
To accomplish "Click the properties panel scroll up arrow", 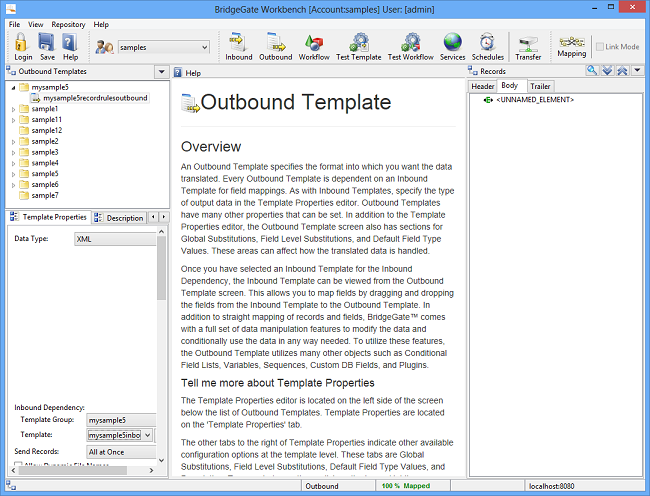I will pyautogui.click(x=161, y=232).
